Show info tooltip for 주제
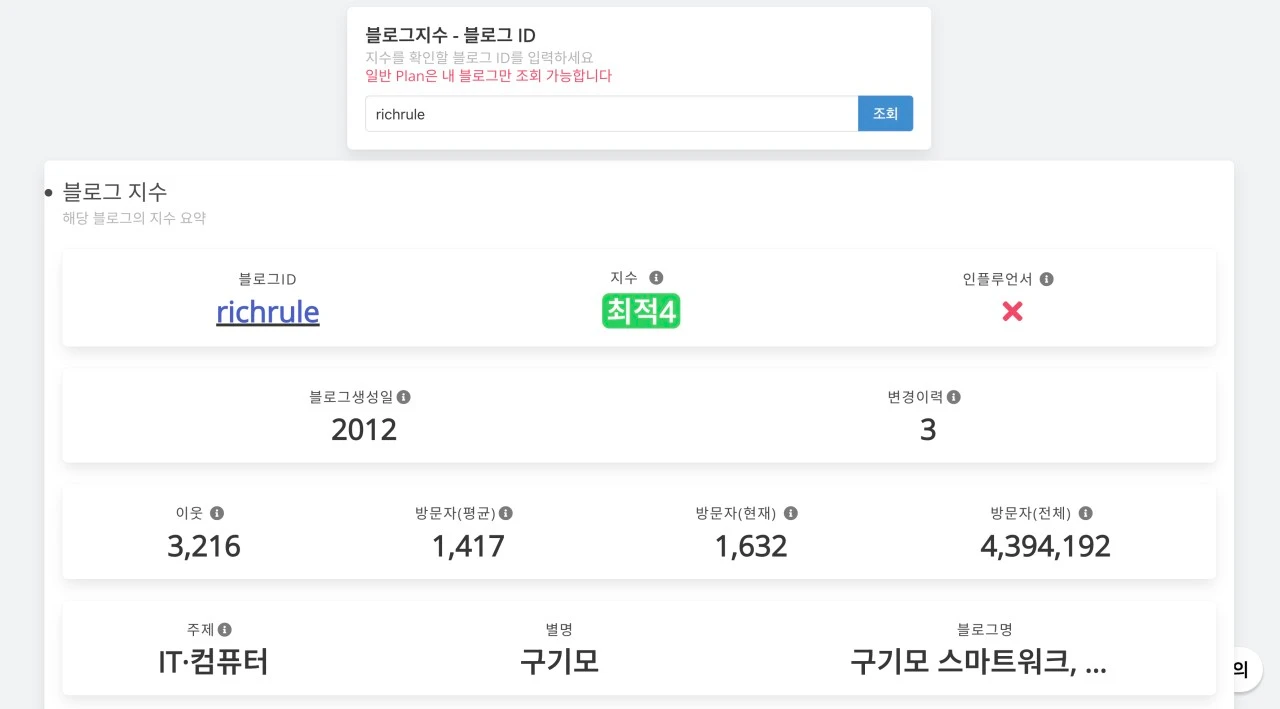Image resolution: width=1280 pixels, height=709 pixels. 225,630
